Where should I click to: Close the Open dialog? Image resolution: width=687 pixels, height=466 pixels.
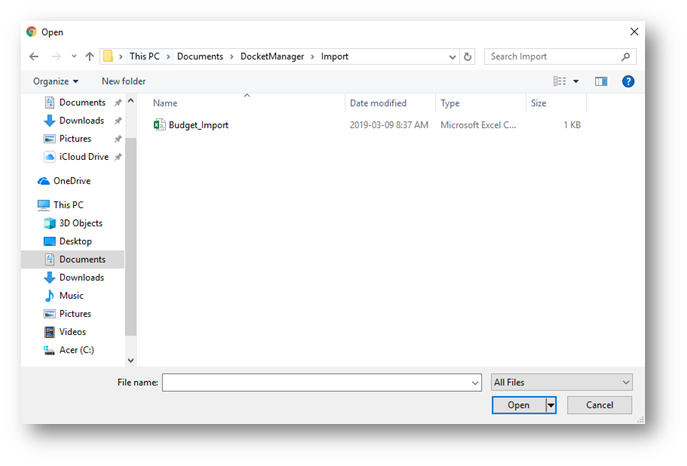(634, 32)
